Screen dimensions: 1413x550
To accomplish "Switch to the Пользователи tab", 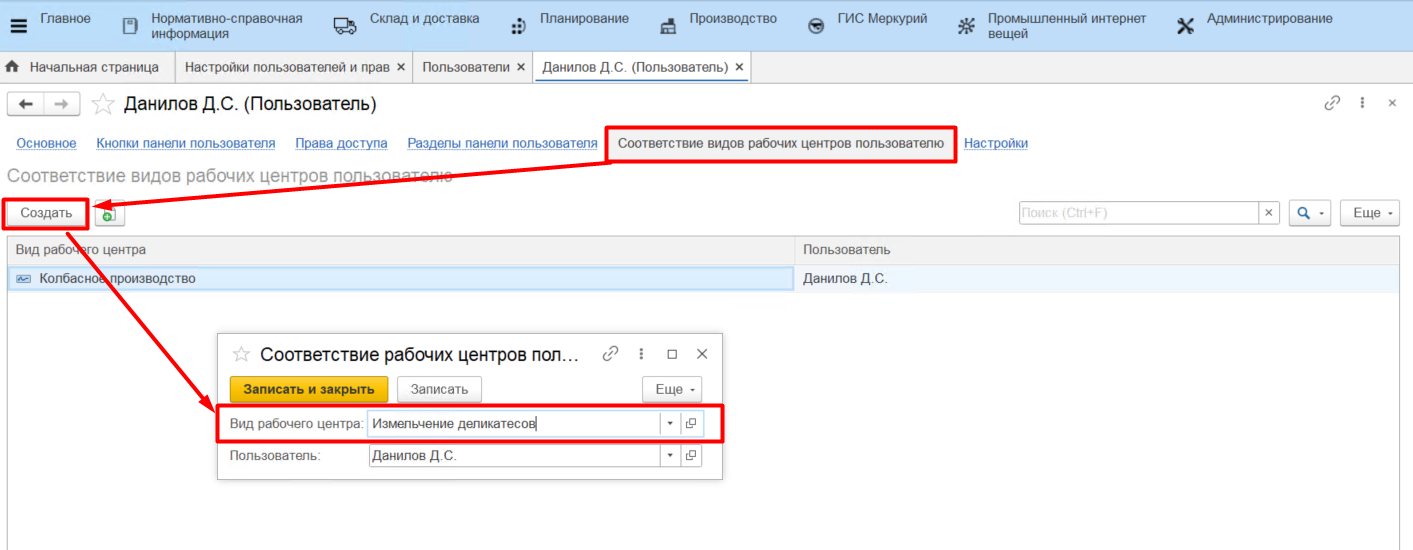I will click(x=466, y=67).
